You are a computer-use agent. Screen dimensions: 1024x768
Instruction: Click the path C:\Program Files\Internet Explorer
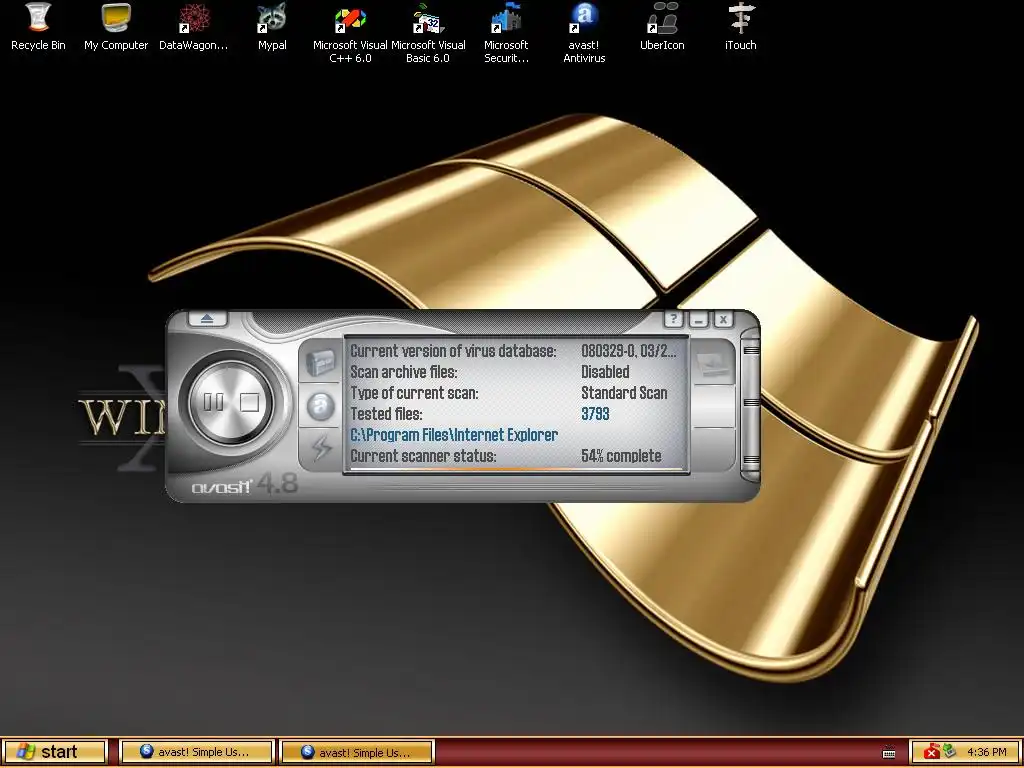pyautogui.click(x=454, y=435)
